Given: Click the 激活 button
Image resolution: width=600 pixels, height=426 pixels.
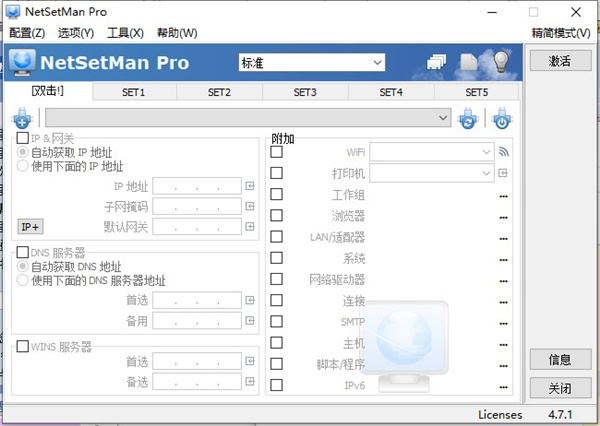Looking at the screenshot, I should point(560,60).
